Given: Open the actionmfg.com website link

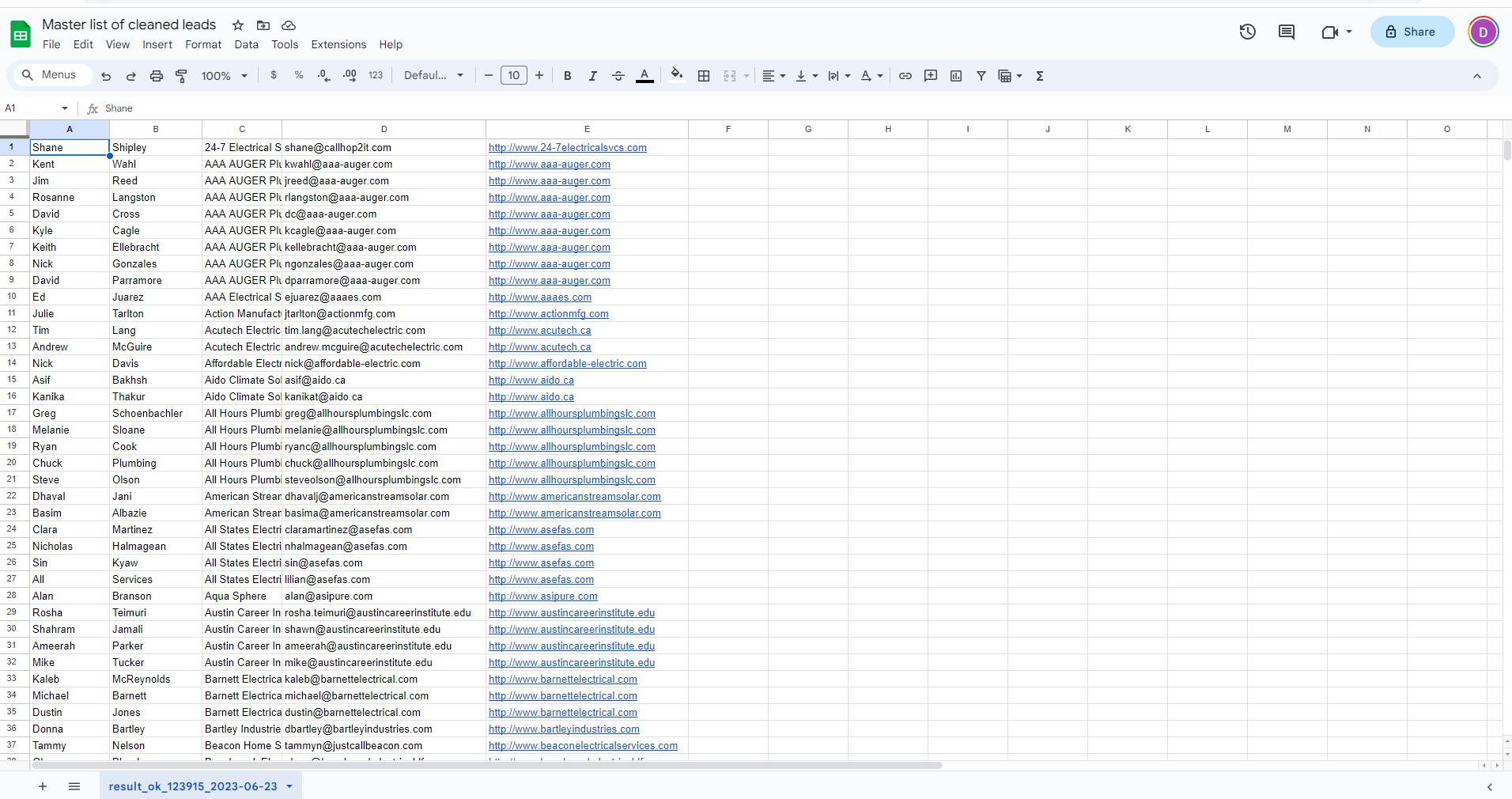Looking at the screenshot, I should click(548, 314).
